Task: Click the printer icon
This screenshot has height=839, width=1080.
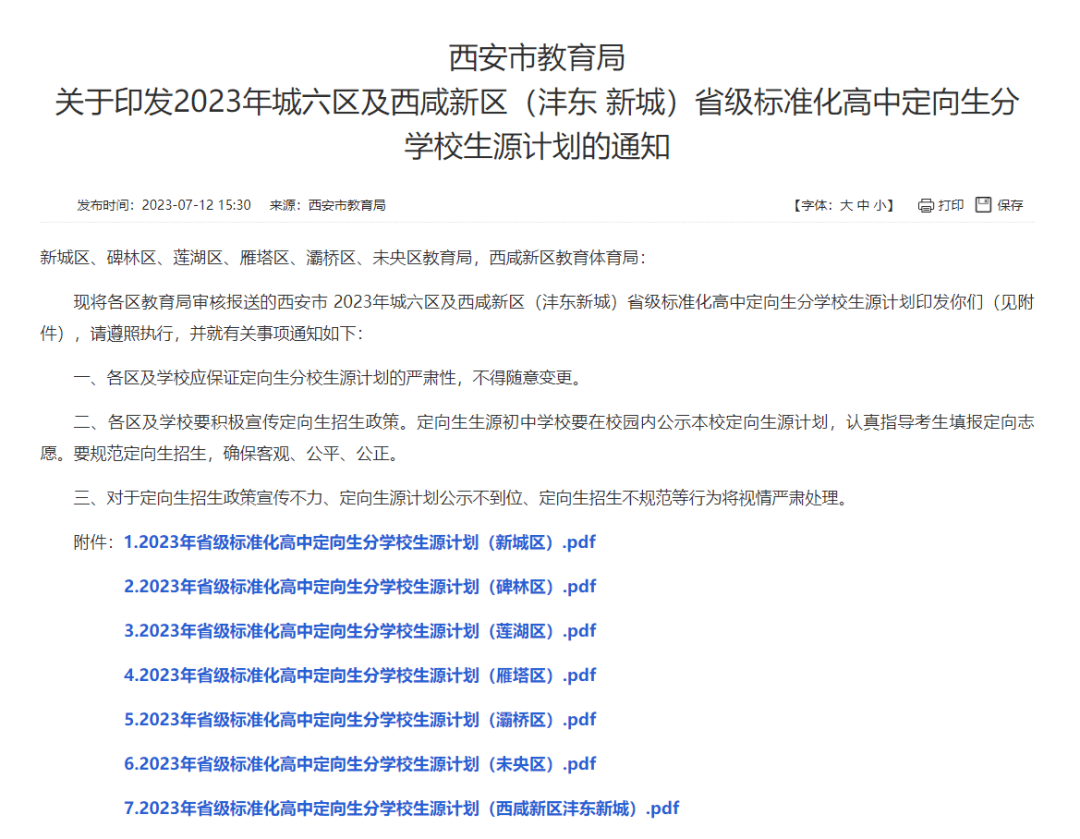Action: click(926, 205)
